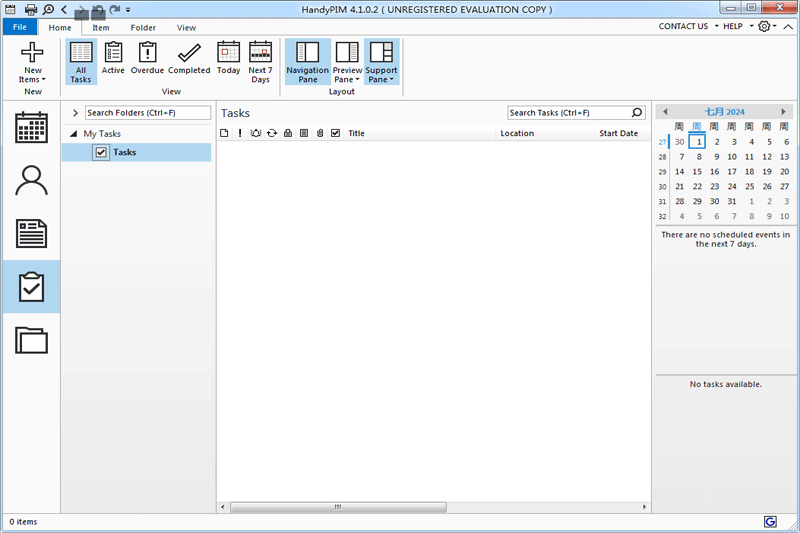Sort by the category column icon

pyautogui.click(x=304, y=133)
